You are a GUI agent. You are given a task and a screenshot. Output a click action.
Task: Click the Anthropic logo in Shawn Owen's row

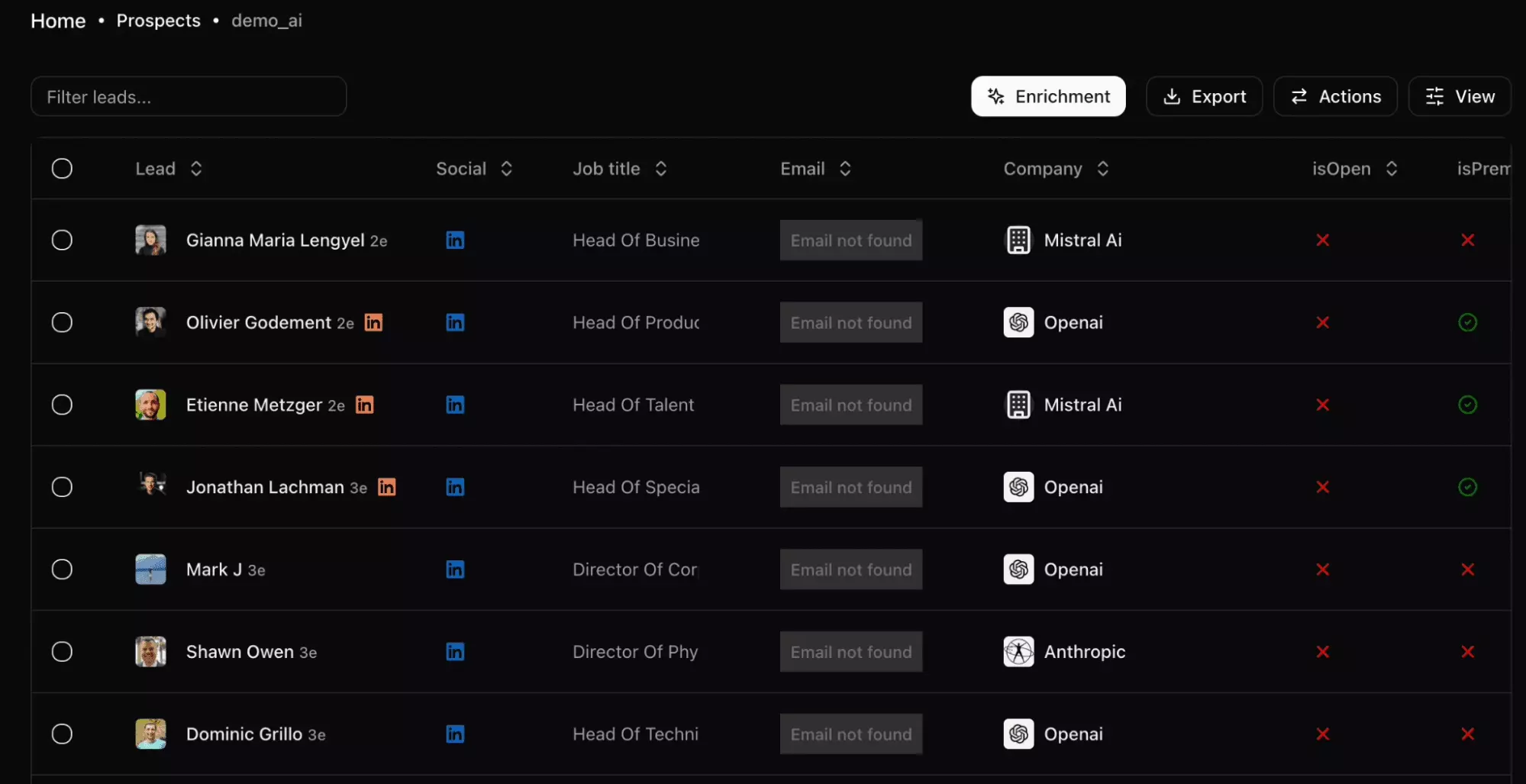click(x=1018, y=651)
